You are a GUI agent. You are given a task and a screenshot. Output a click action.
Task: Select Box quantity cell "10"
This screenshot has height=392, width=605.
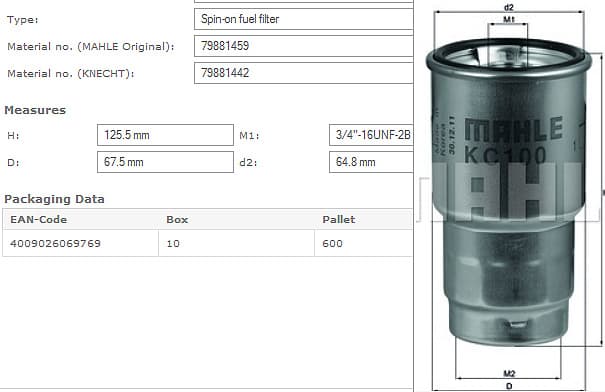pos(237,243)
